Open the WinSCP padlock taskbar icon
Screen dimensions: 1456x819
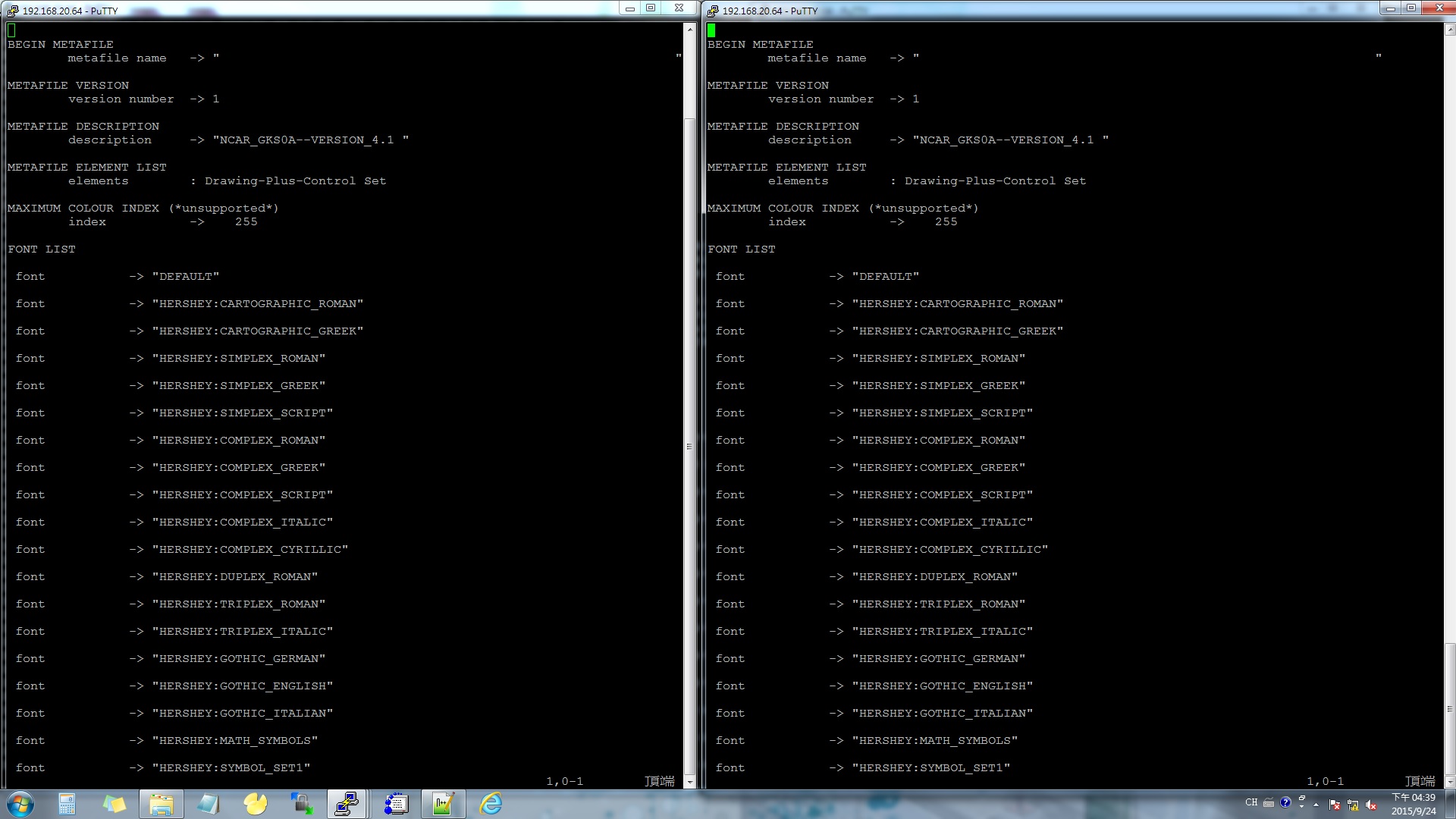(302, 804)
